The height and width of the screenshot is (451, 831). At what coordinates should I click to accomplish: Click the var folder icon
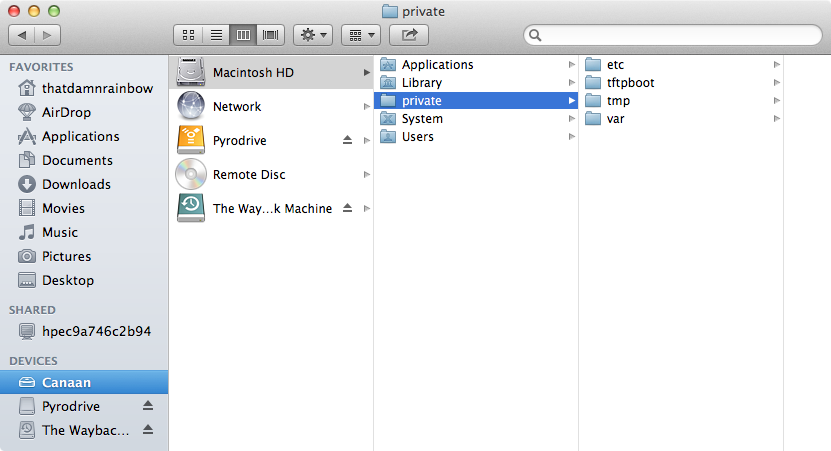click(x=593, y=119)
